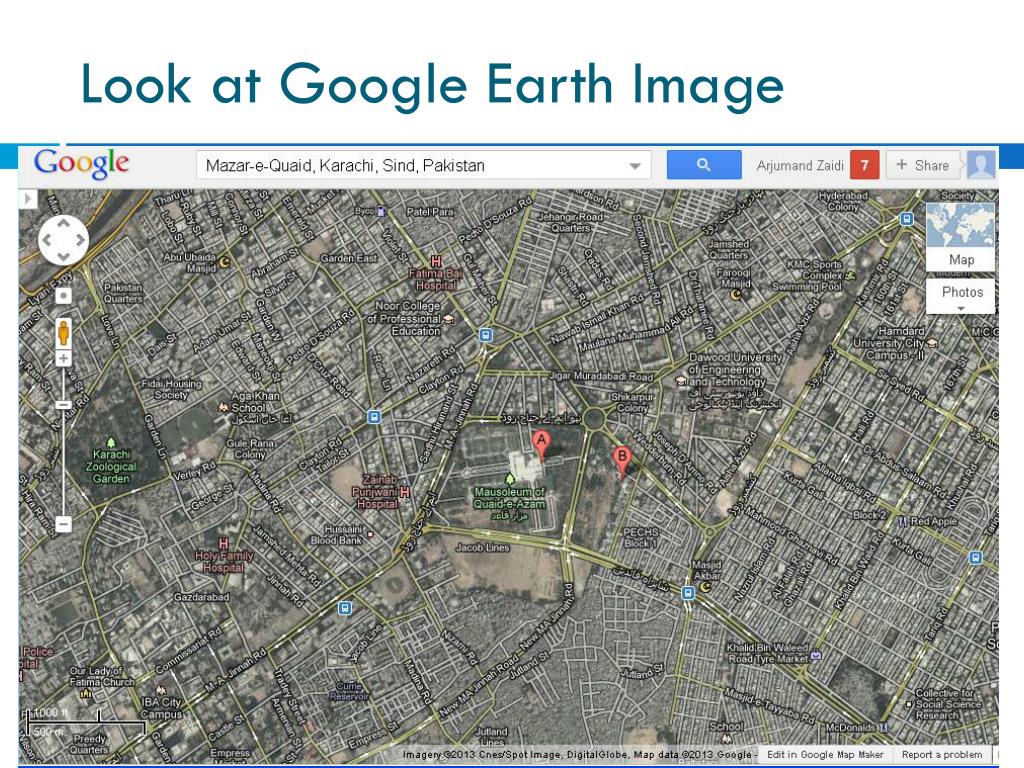The height and width of the screenshot is (768, 1024).
Task: Click the Pakistan Quarters label
Action: (x=123, y=293)
